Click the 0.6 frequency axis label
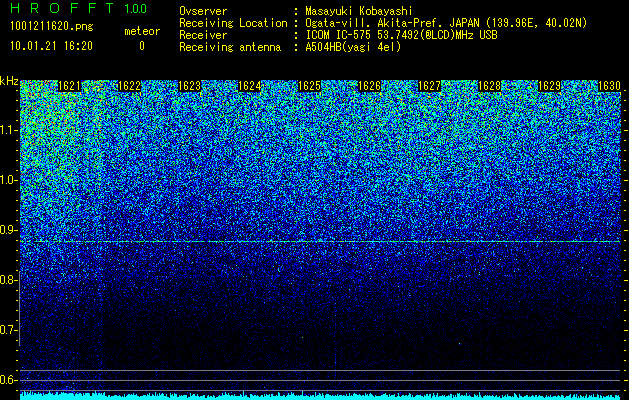 8,380
